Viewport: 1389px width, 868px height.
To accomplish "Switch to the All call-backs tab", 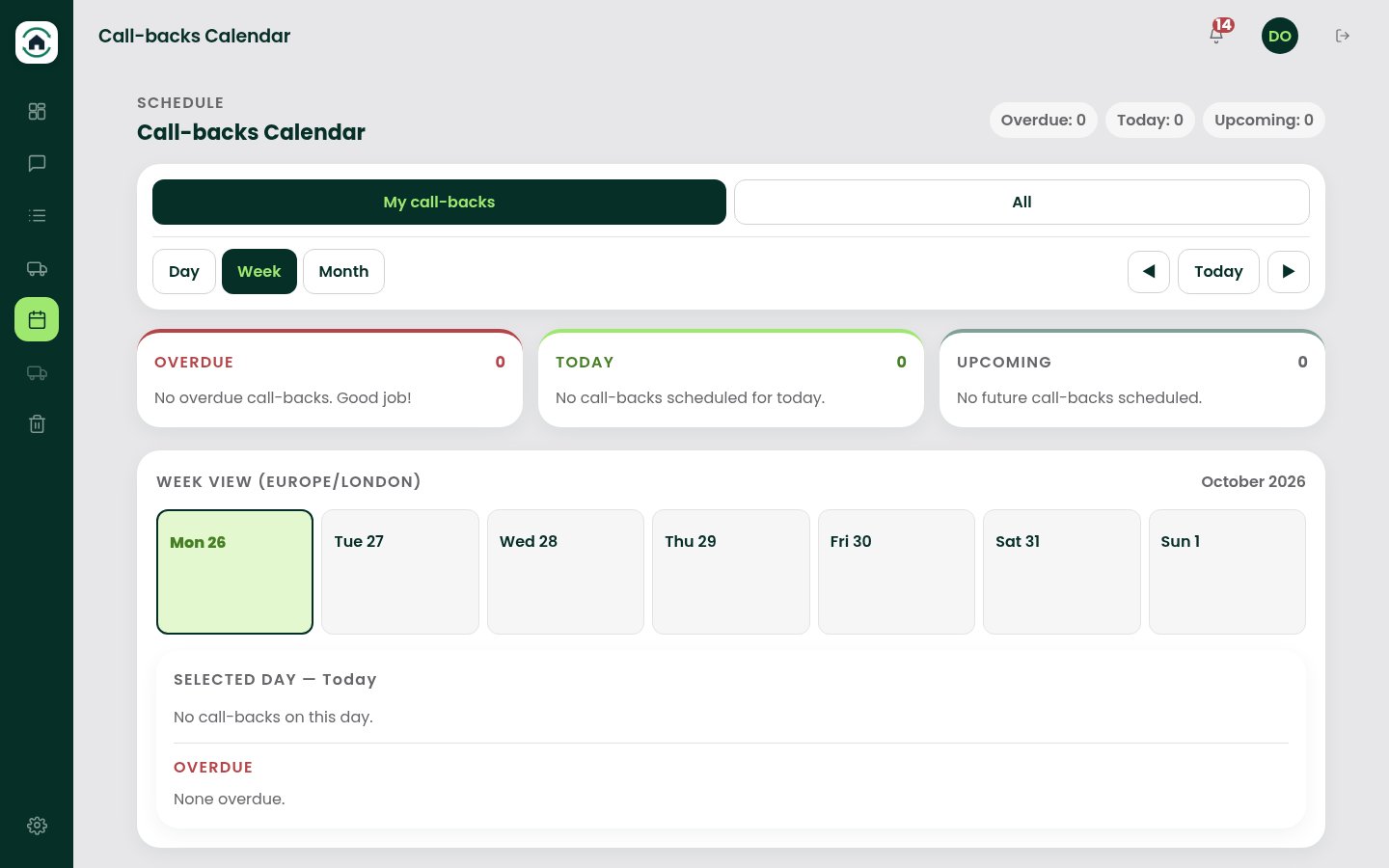I will point(1021,203).
